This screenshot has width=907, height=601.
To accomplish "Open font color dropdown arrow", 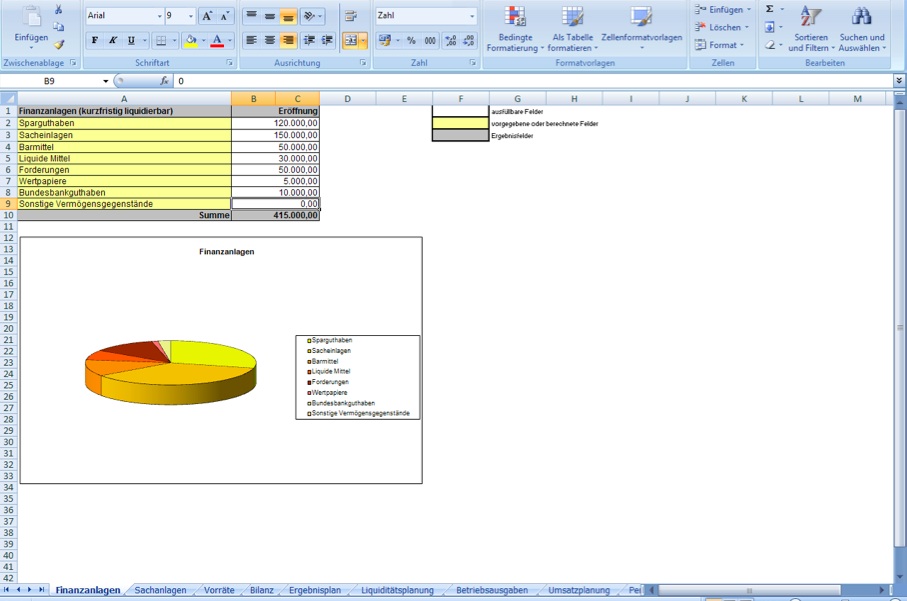I will click(230, 40).
